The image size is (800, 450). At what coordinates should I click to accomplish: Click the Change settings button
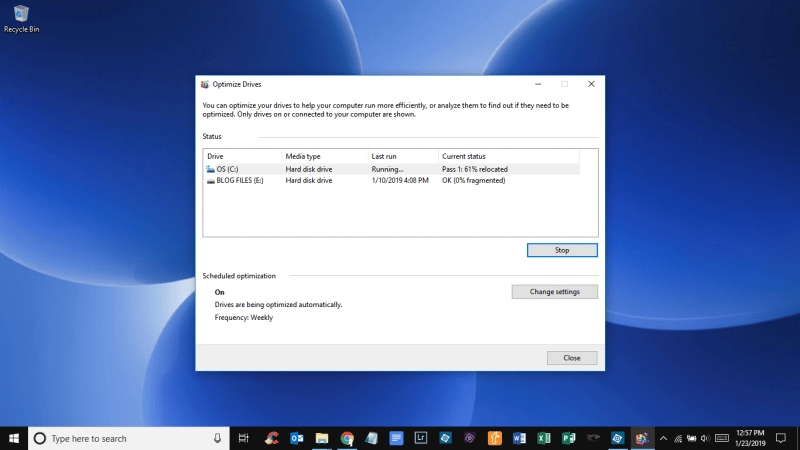pyautogui.click(x=554, y=292)
